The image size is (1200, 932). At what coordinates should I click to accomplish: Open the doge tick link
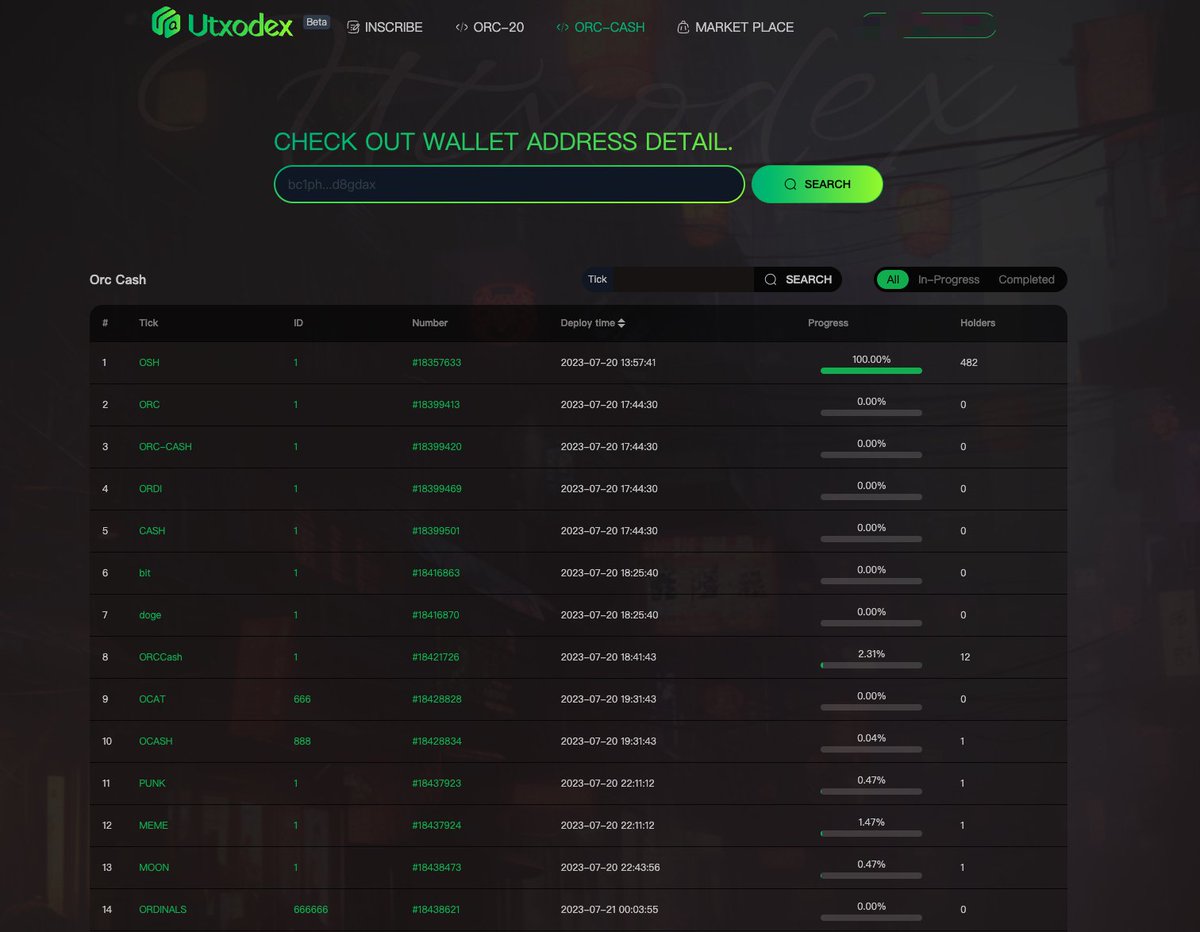(150, 615)
